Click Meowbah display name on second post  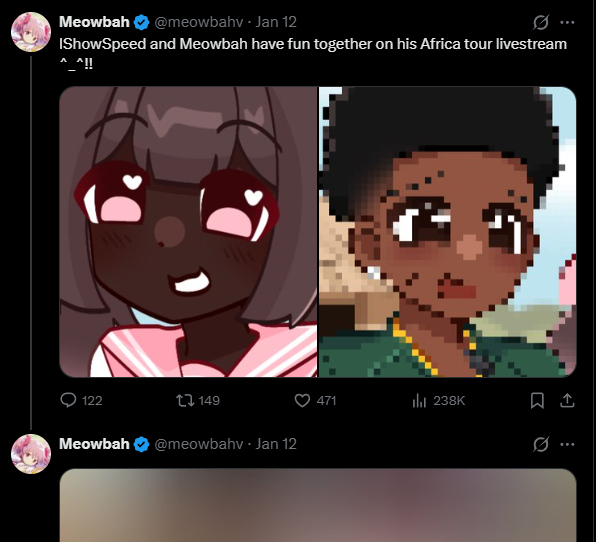point(94,444)
